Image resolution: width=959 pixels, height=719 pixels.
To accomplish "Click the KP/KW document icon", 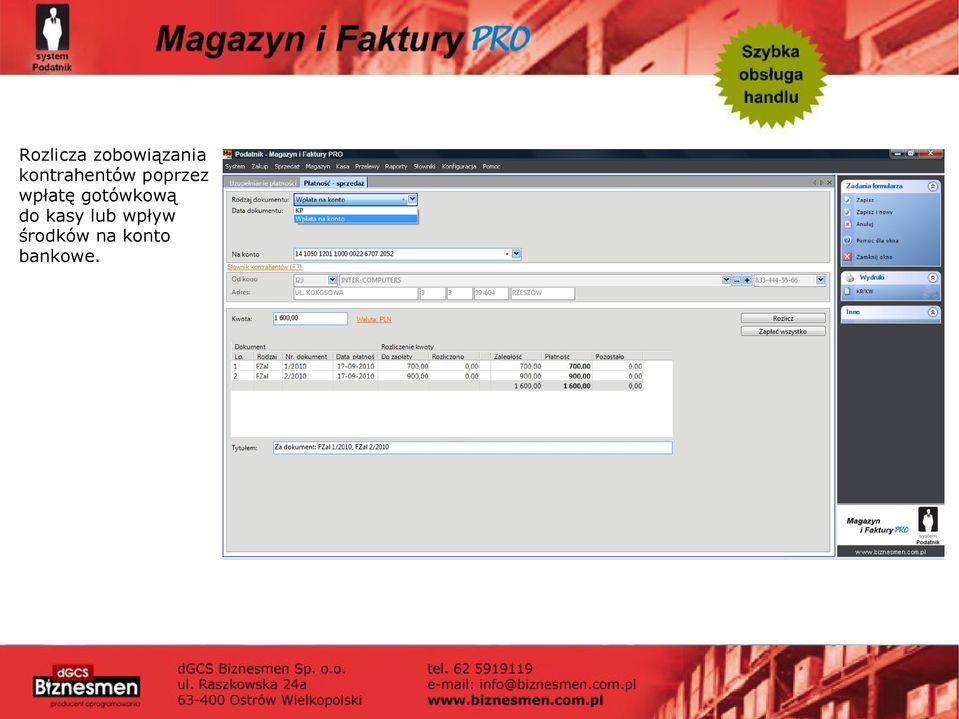I will 848,292.
